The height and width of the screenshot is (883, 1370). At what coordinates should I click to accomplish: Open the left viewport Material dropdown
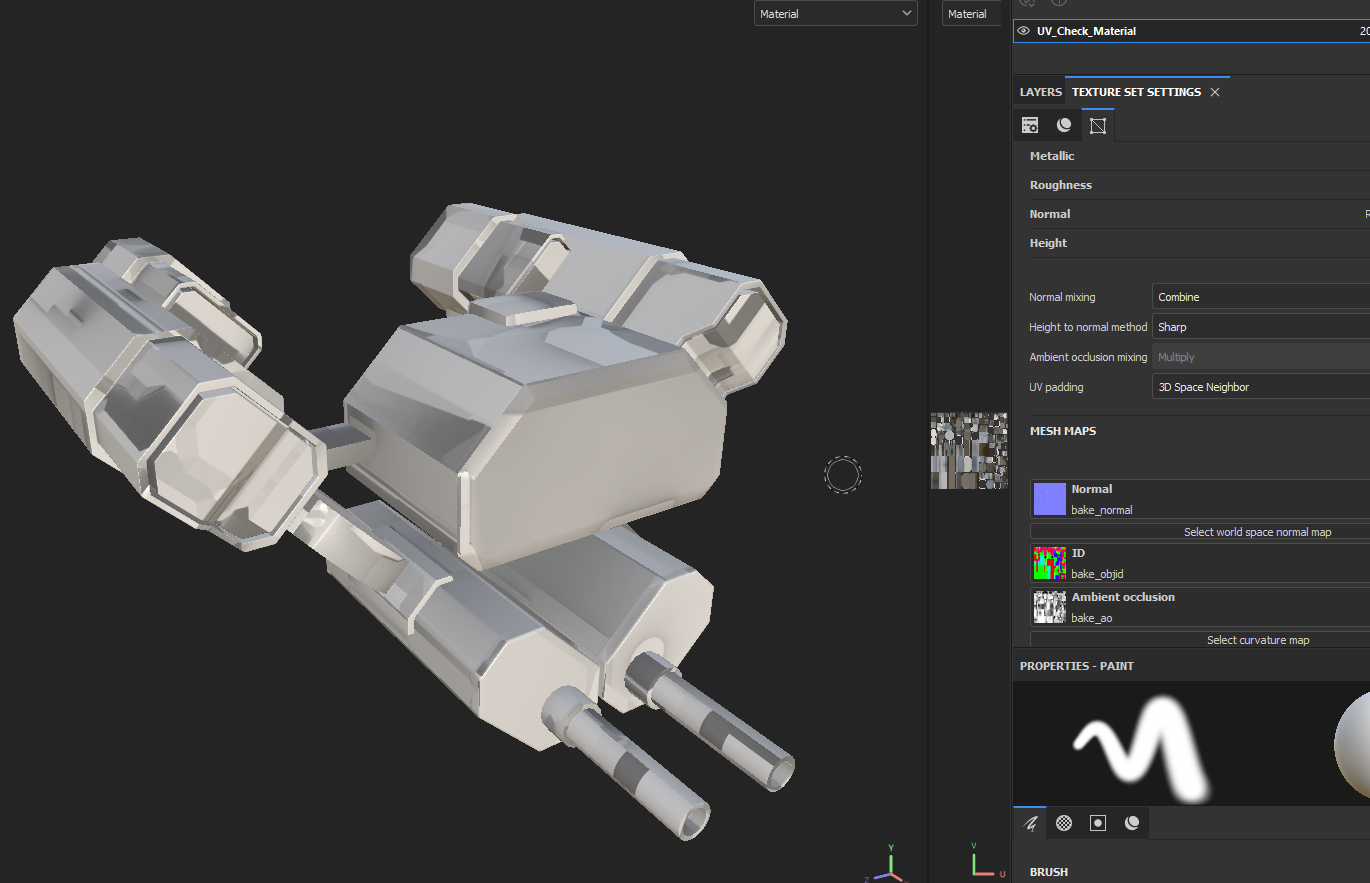coord(835,14)
